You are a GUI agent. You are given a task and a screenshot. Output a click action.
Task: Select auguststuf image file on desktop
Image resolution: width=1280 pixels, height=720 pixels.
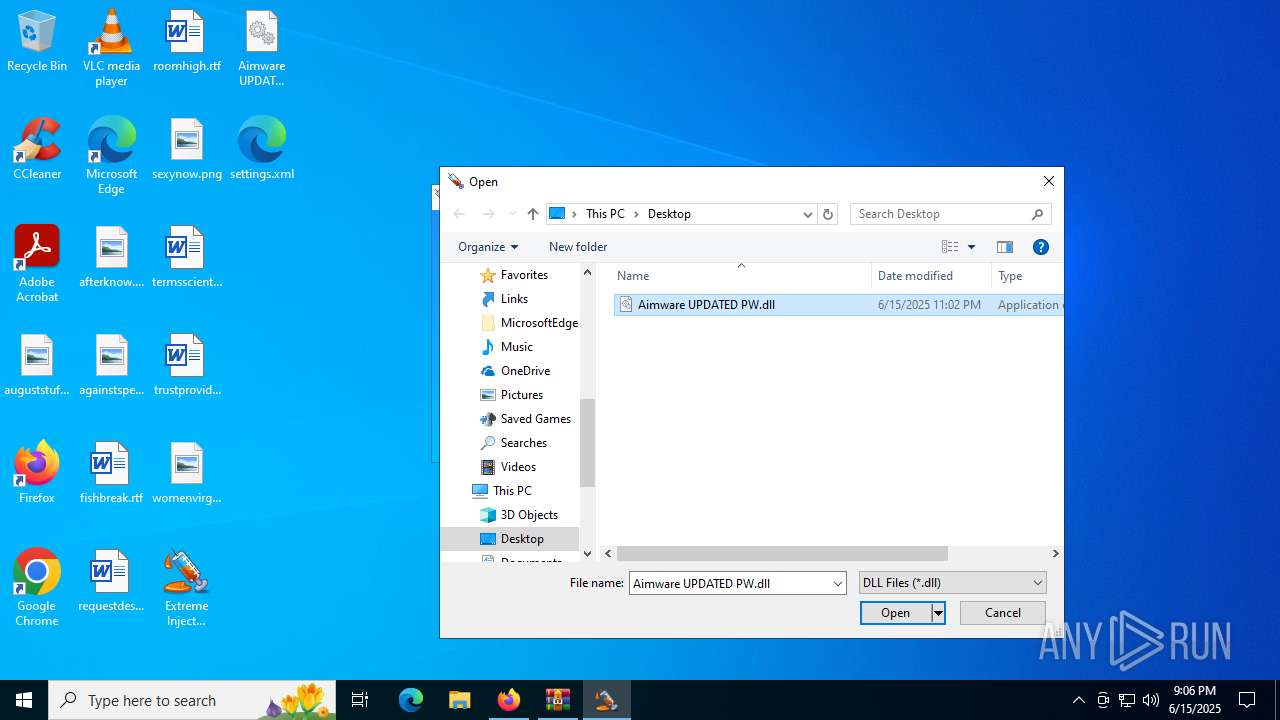click(x=37, y=366)
